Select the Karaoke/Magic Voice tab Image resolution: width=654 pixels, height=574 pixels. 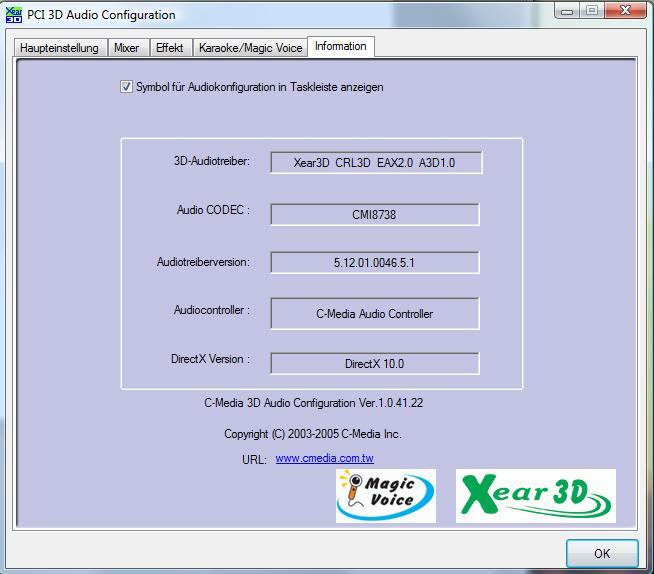[250, 48]
